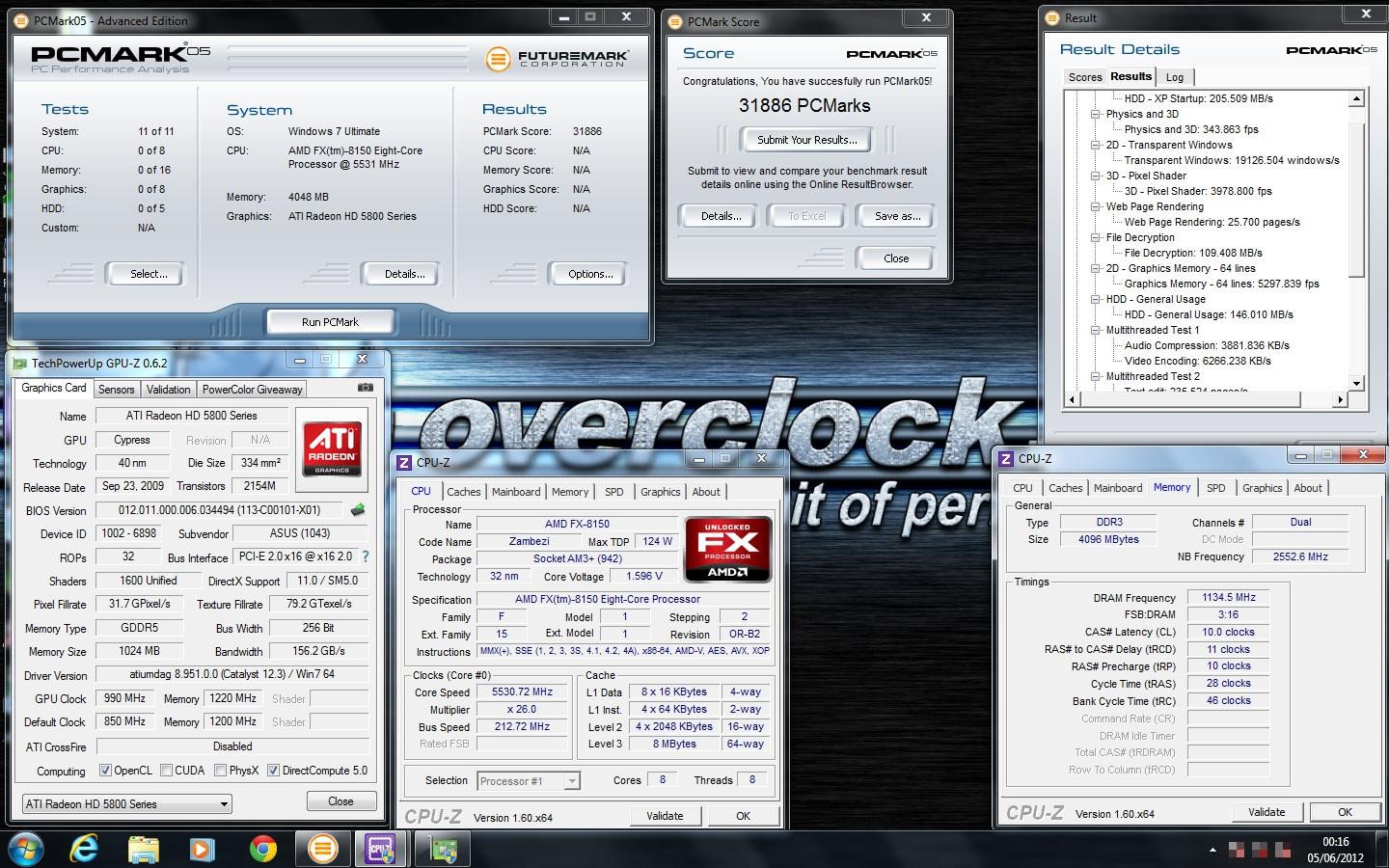1389x868 pixels.
Task: Toggle the DirectCompute 5.0 checkbox
Action: point(273,770)
